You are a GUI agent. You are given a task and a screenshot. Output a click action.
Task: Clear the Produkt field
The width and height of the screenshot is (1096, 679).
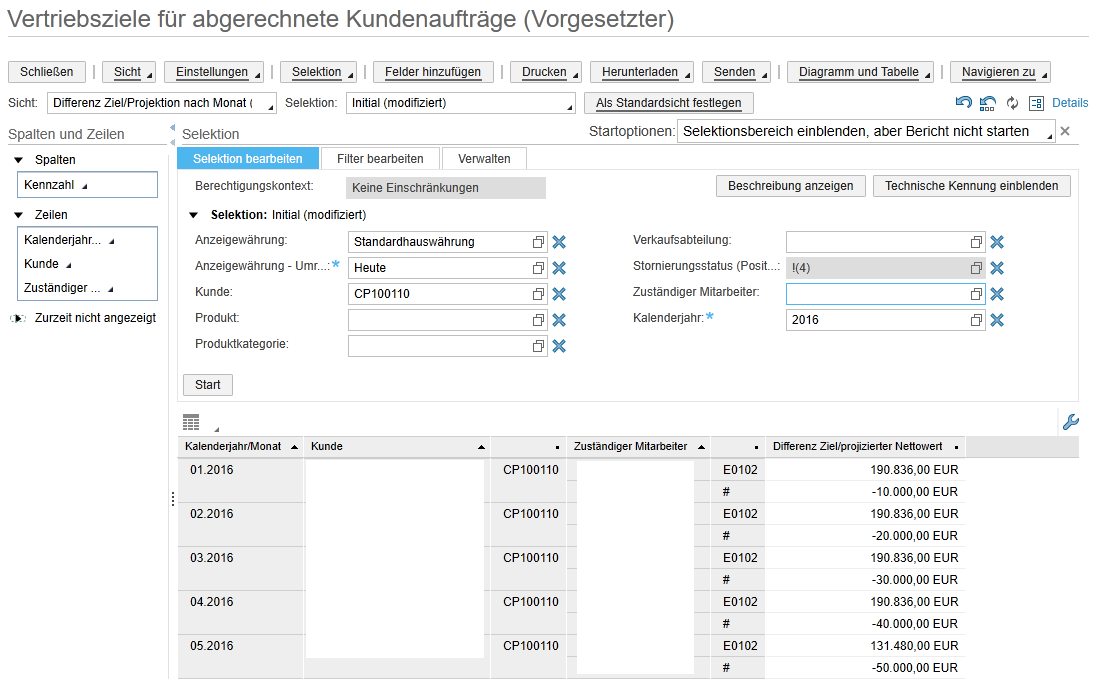(x=559, y=320)
